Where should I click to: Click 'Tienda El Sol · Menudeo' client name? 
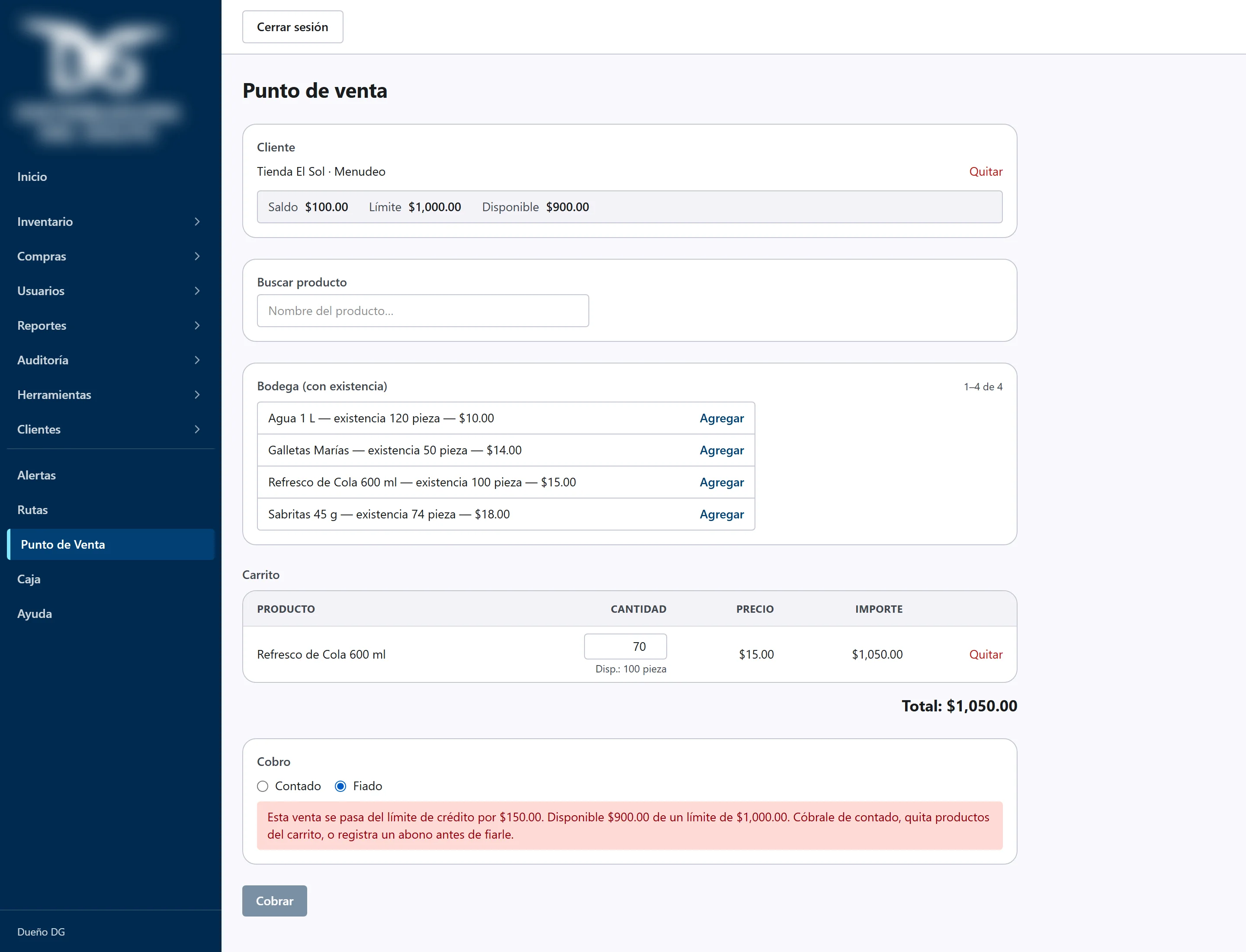point(321,171)
